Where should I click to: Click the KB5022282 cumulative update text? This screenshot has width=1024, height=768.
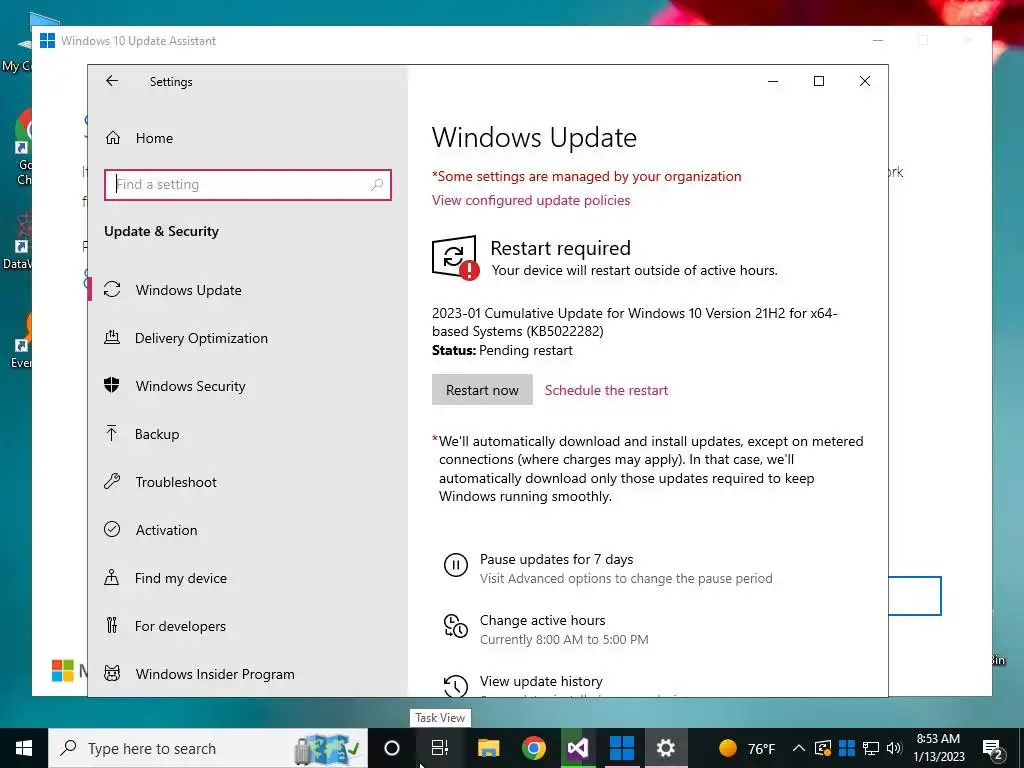[x=634, y=322]
